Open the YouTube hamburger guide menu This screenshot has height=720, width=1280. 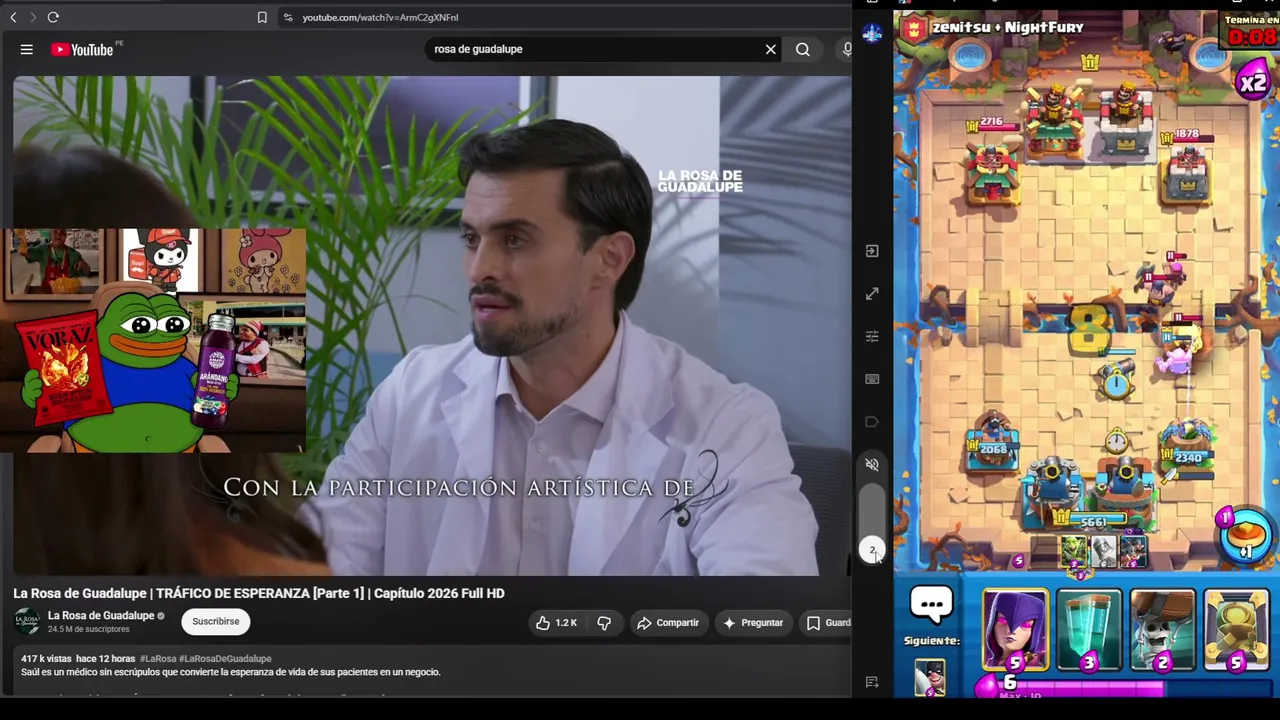[x=27, y=49]
